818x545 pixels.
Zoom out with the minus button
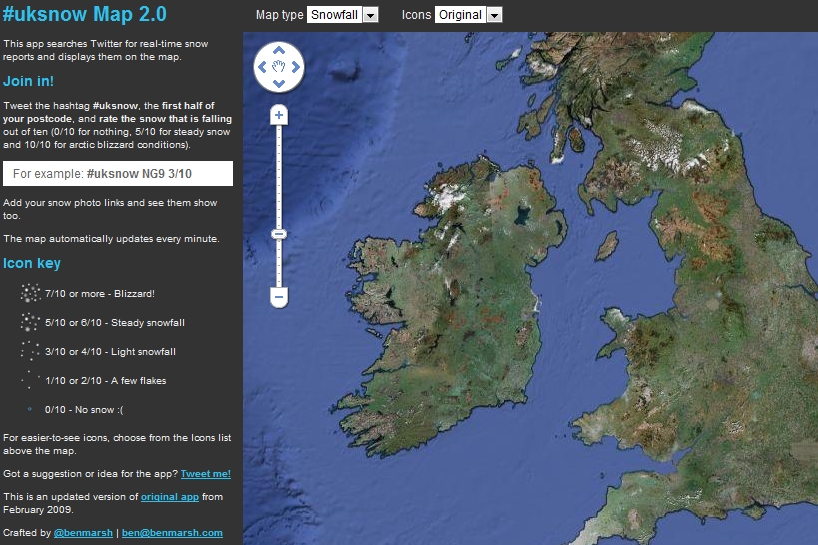[279, 297]
